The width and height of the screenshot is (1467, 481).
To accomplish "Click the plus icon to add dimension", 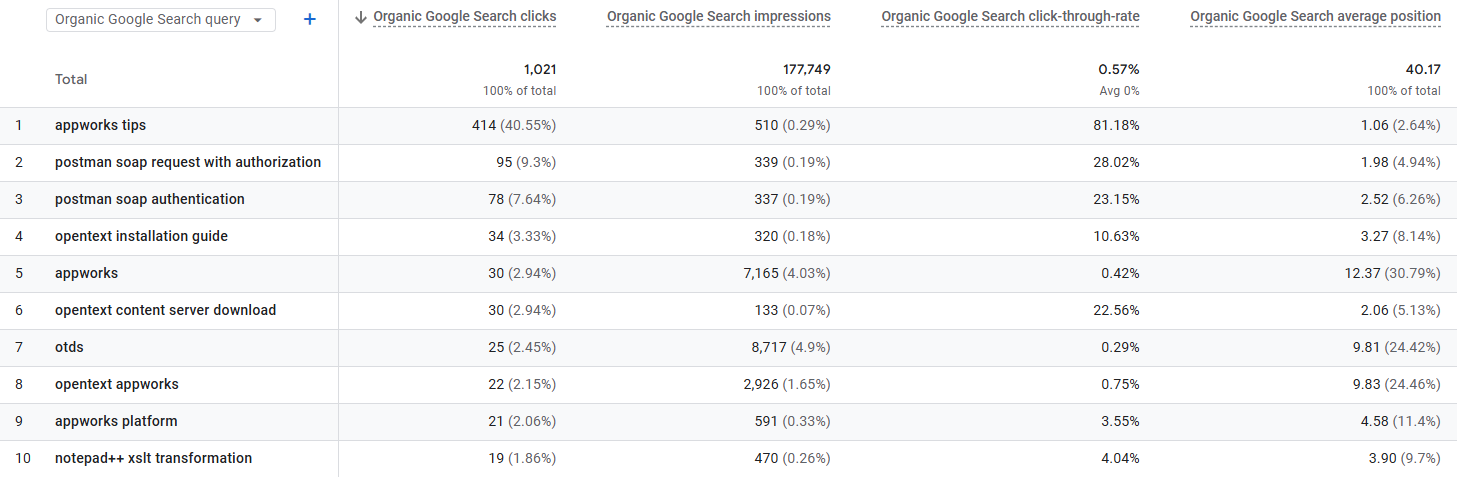I will (x=309, y=19).
